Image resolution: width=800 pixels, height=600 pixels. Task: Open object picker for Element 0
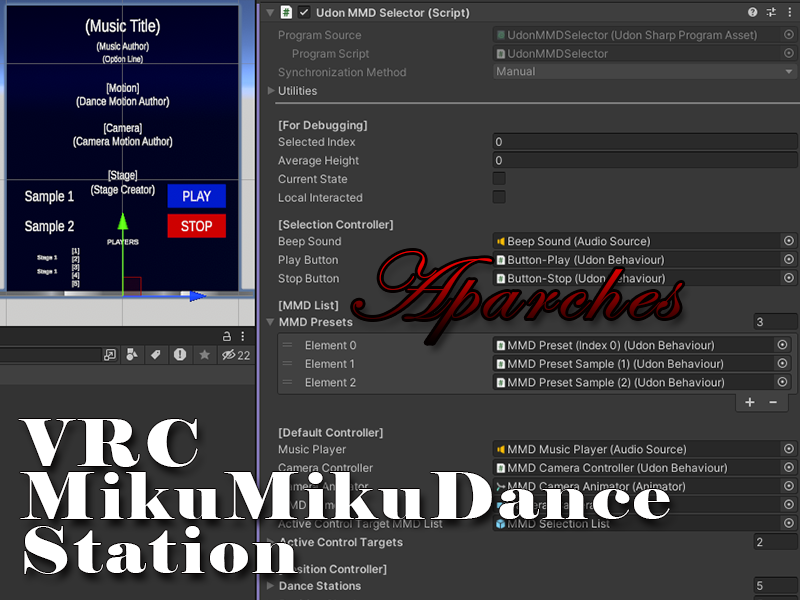(782, 345)
